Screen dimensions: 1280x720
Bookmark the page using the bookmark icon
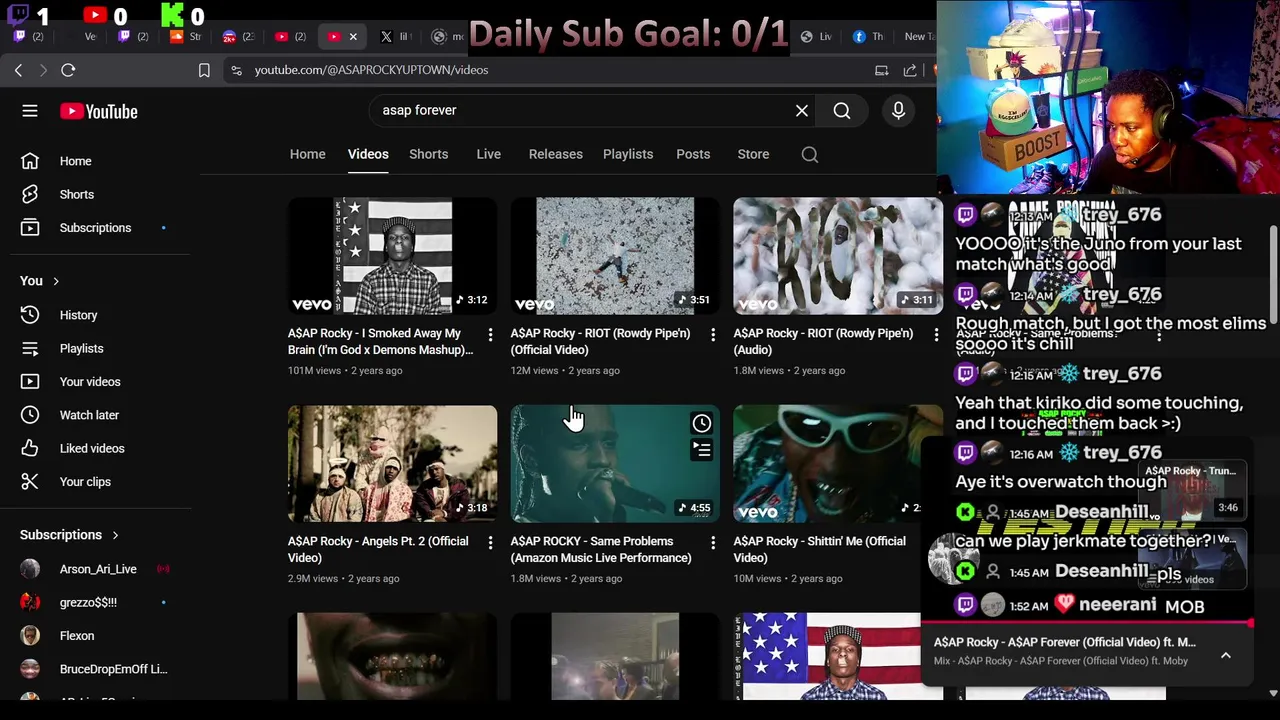[204, 70]
